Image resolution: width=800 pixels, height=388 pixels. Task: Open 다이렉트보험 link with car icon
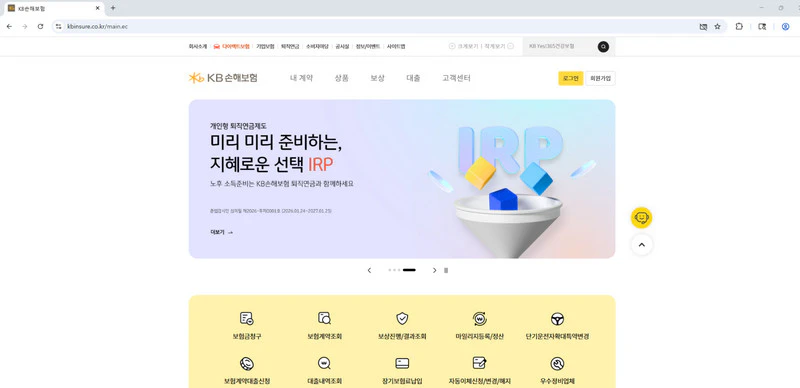(232, 46)
